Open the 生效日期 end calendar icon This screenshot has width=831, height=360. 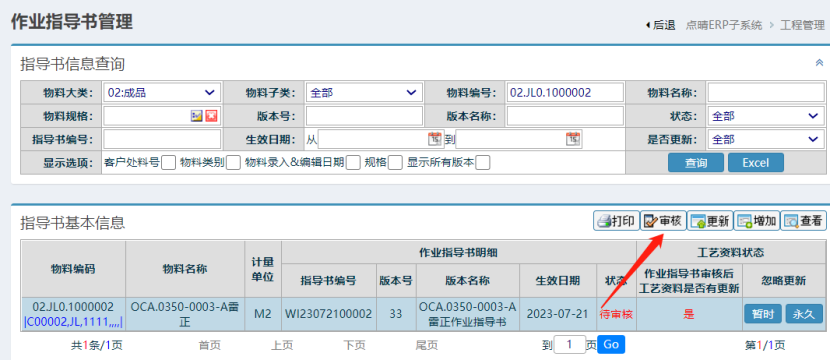573,139
